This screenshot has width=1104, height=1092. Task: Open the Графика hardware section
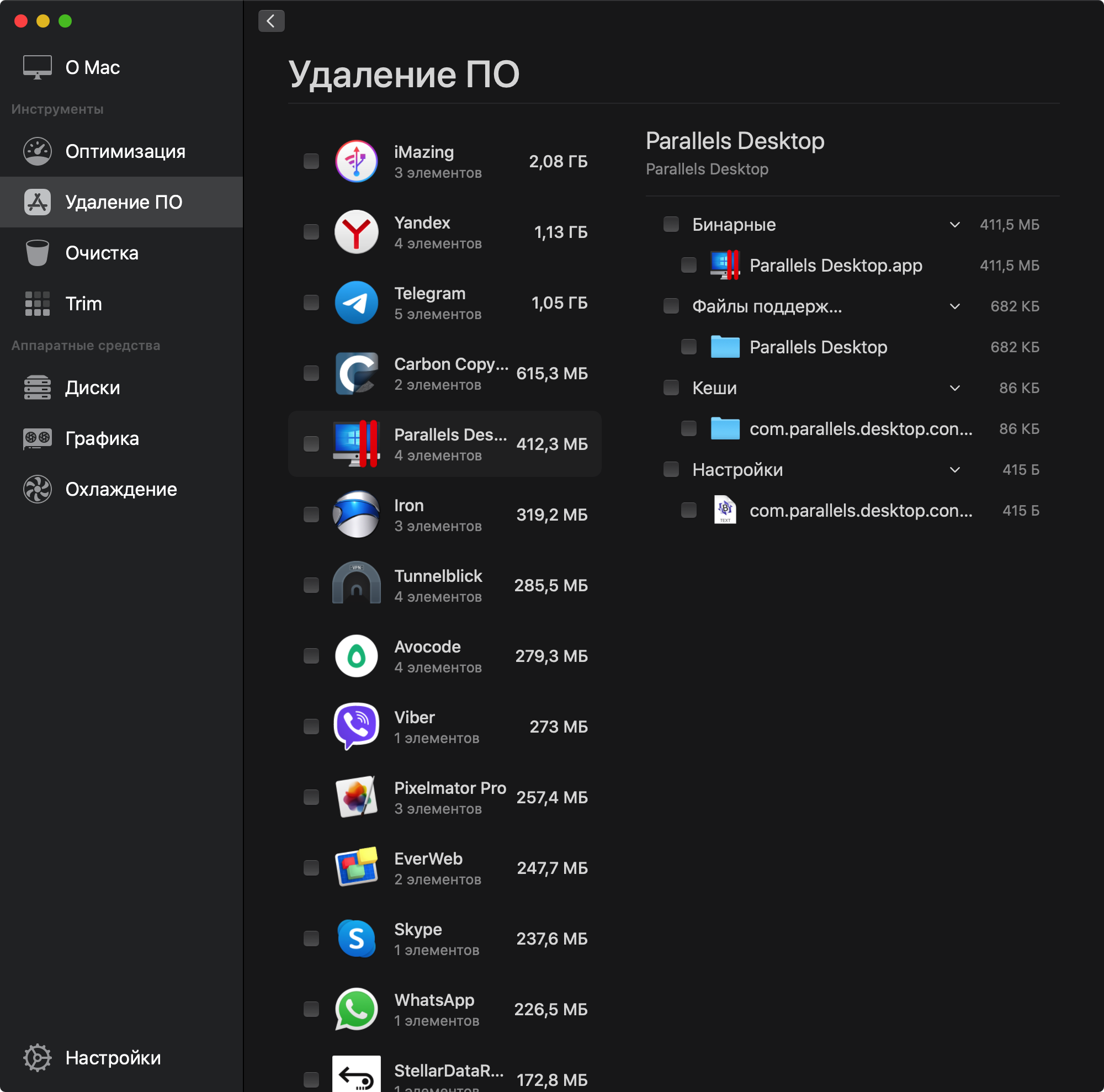point(121,438)
